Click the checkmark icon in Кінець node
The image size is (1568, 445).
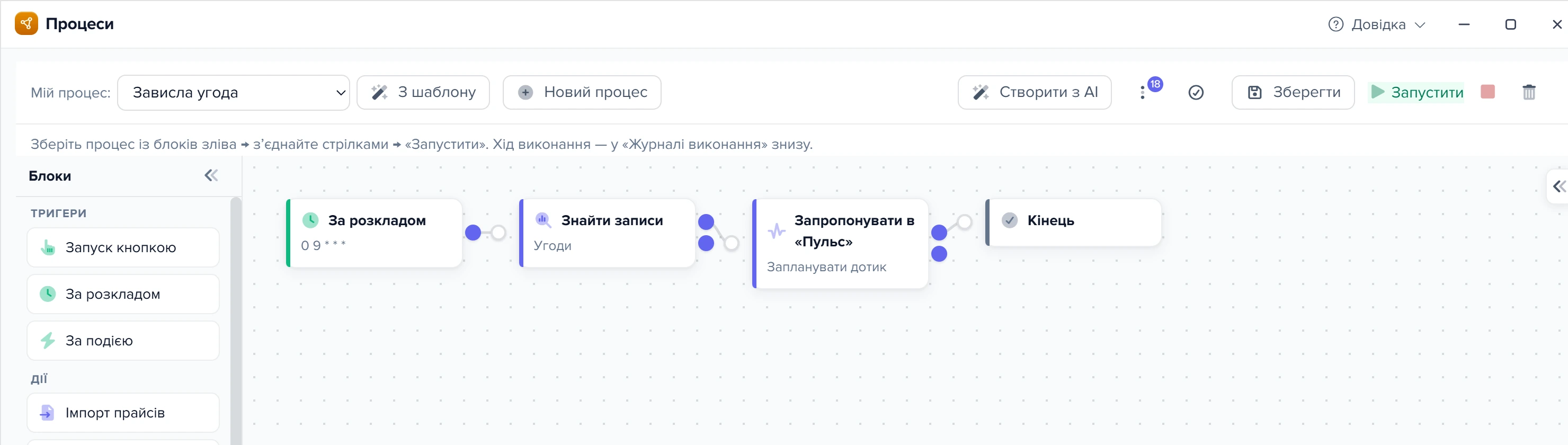coord(1010,220)
